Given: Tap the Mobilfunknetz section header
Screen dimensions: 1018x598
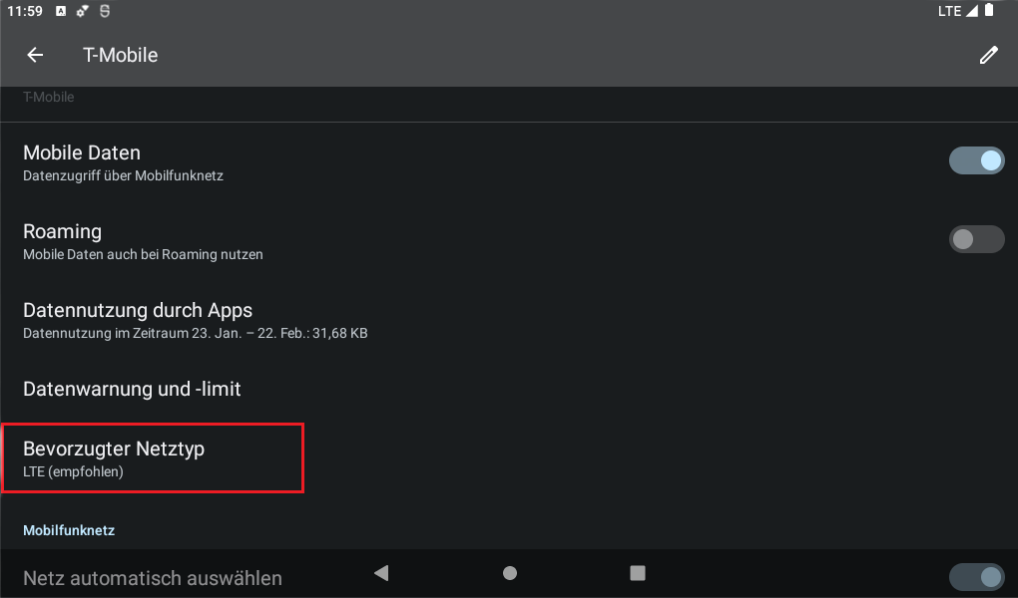Looking at the screenshot, I should 69,530.
